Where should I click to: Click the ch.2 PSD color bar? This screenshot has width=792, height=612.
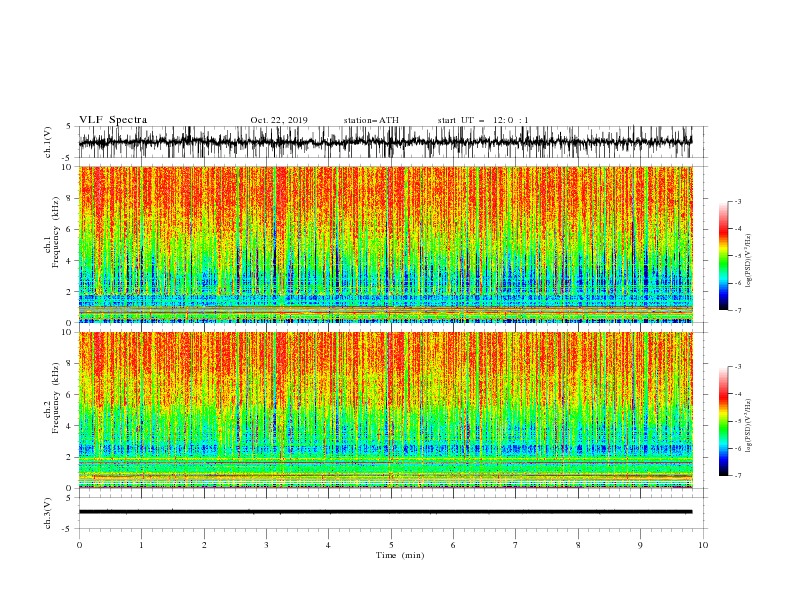pyautogui.click(x=723, y=421)
